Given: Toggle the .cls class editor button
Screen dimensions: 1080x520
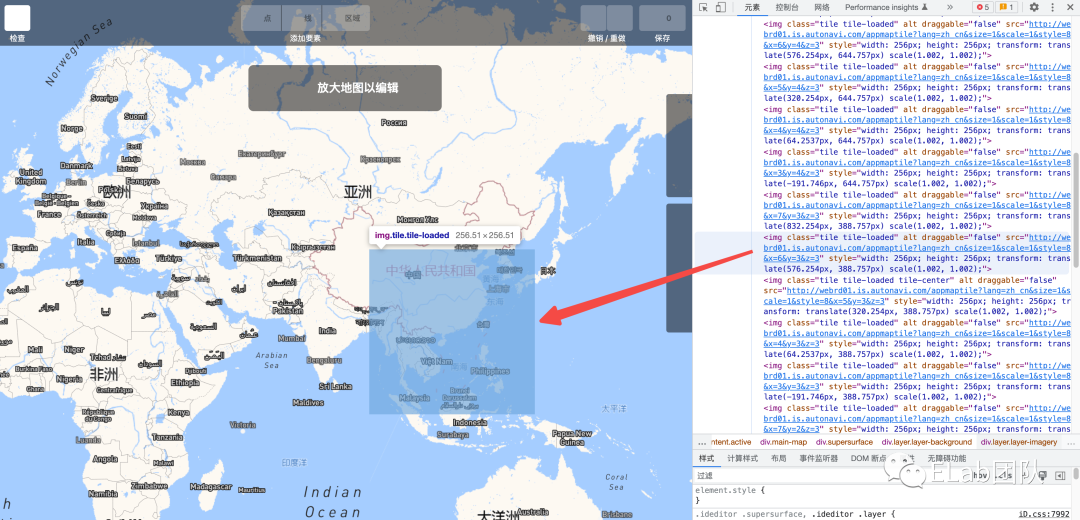Looking at the screenshot, I should tap(1004, 475).
